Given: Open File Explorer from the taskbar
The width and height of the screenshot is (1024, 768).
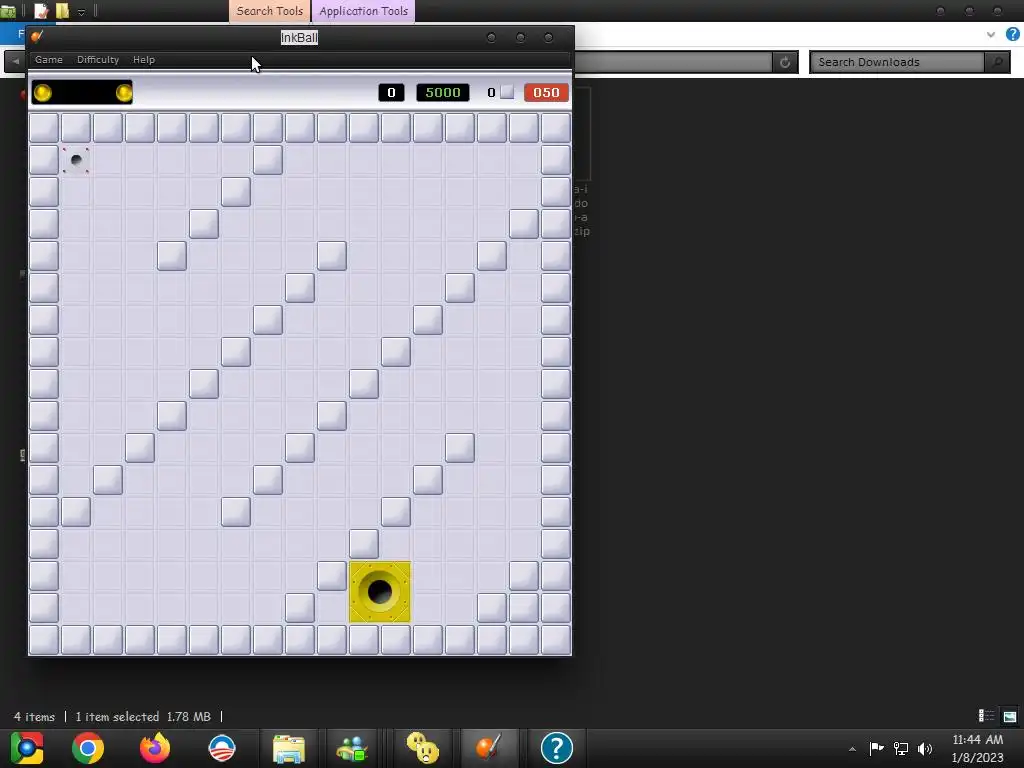Looking at the screenshot, I should pyautogui.click(x=289, y=748).
